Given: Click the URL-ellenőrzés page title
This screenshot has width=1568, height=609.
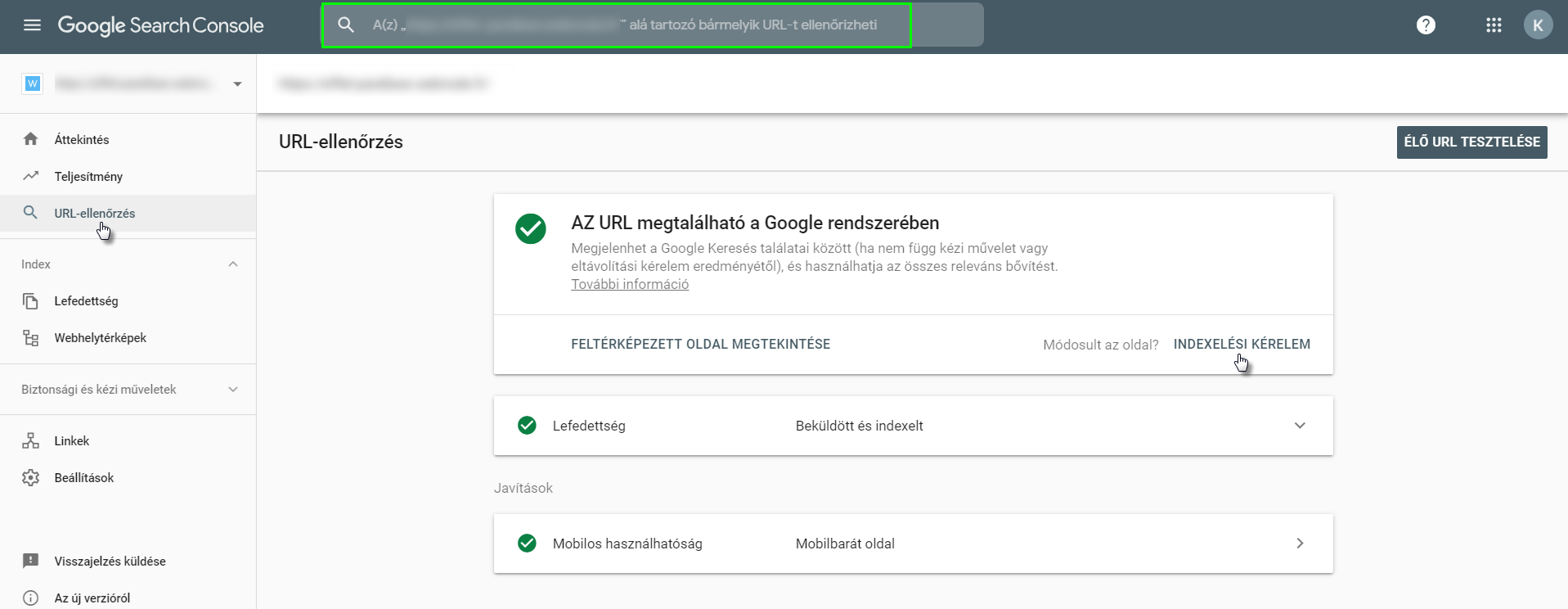Looking at the screenshot, I should pyautogui.click(x=341, y=142).
